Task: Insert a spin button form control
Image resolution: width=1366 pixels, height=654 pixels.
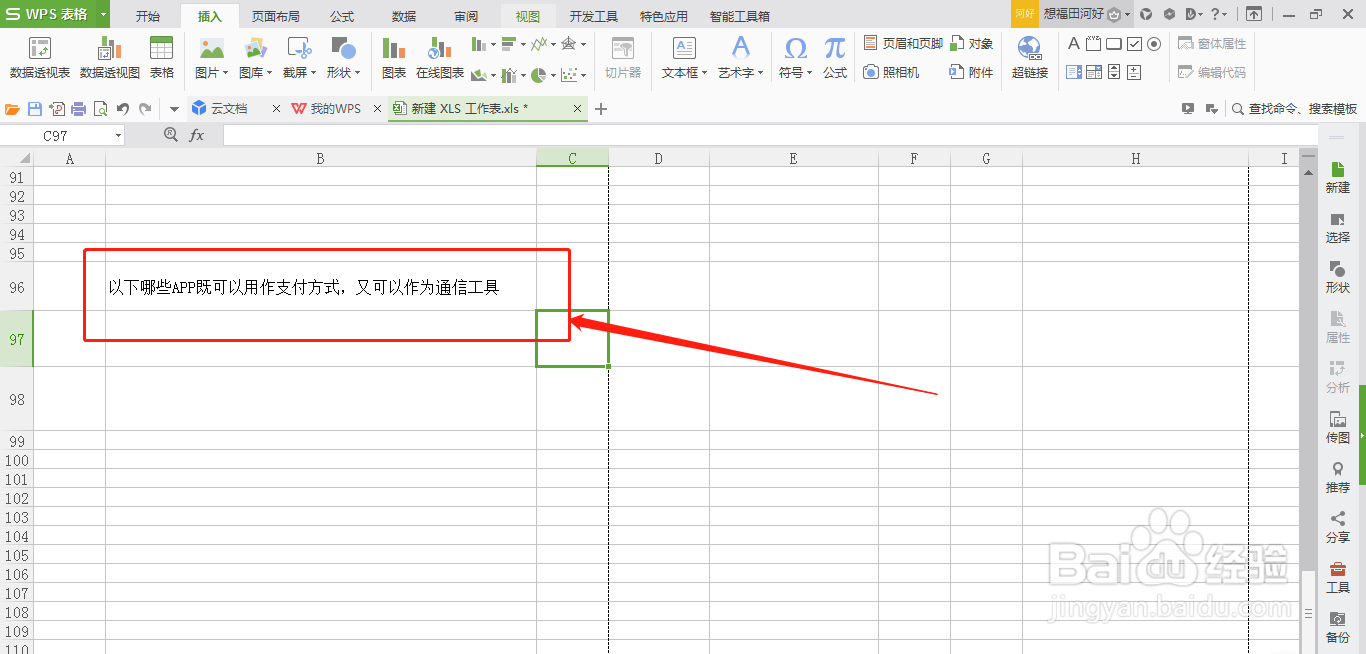Action: (1134, 72)
